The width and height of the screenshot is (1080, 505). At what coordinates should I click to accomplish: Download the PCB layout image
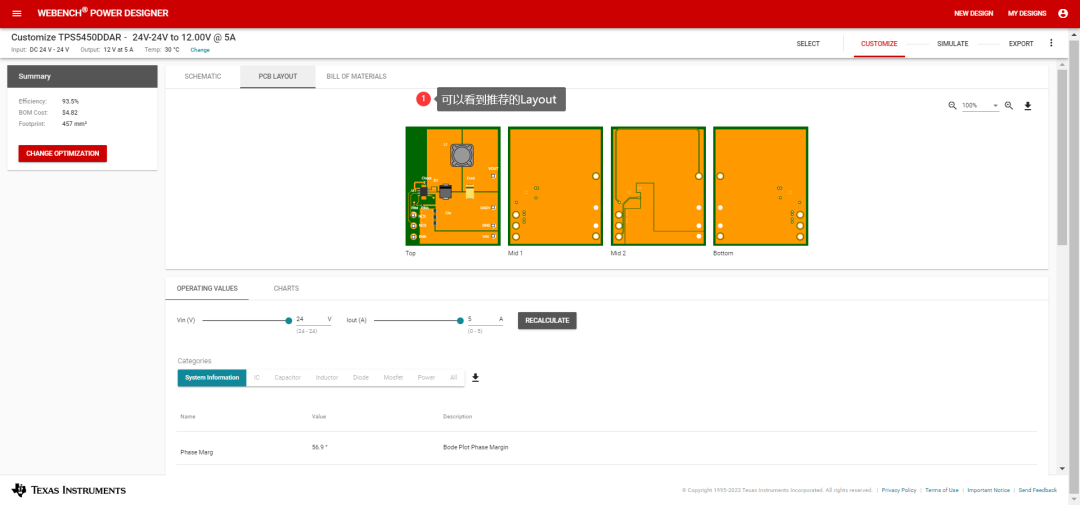(1028, 106)
